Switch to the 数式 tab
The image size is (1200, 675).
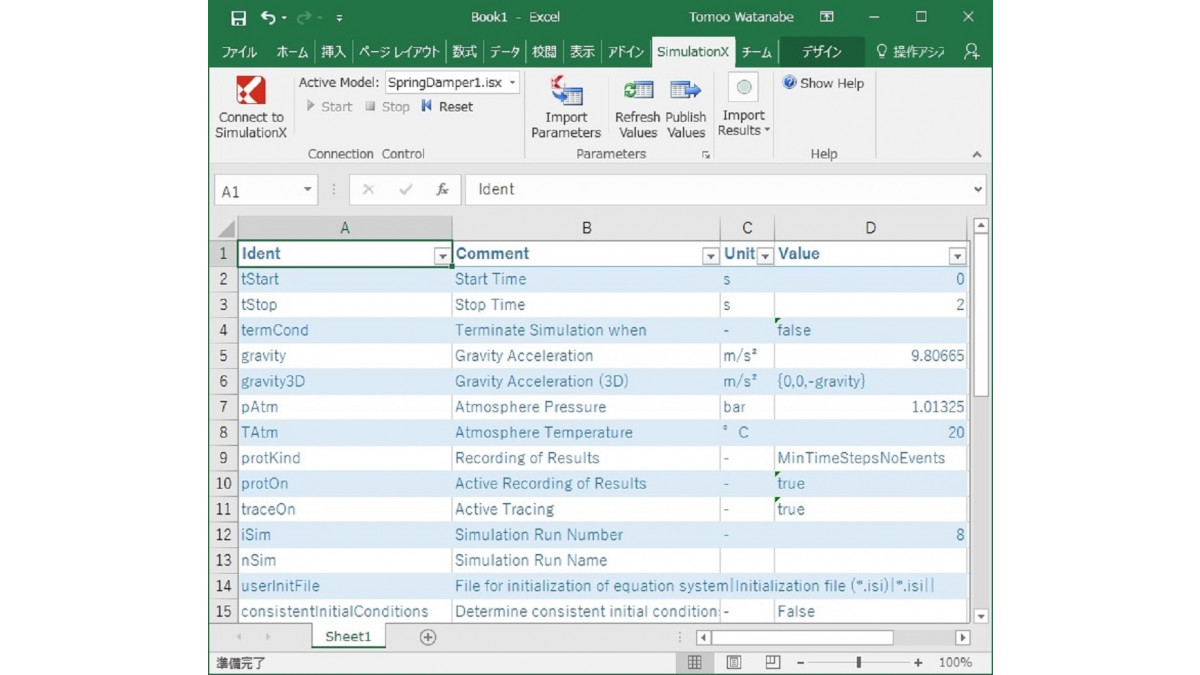(464, 52)
